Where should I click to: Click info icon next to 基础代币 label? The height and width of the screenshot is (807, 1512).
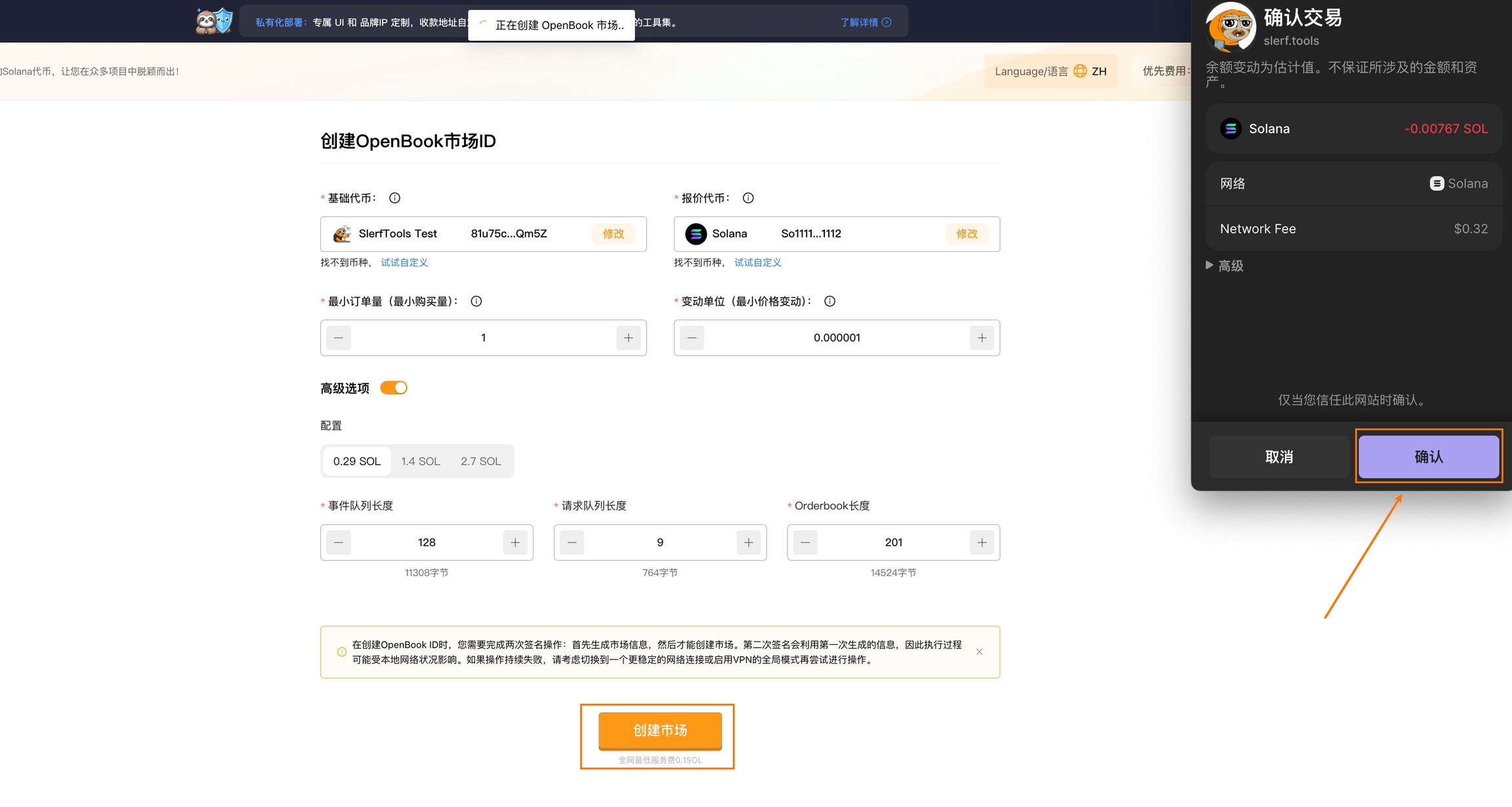394,198
